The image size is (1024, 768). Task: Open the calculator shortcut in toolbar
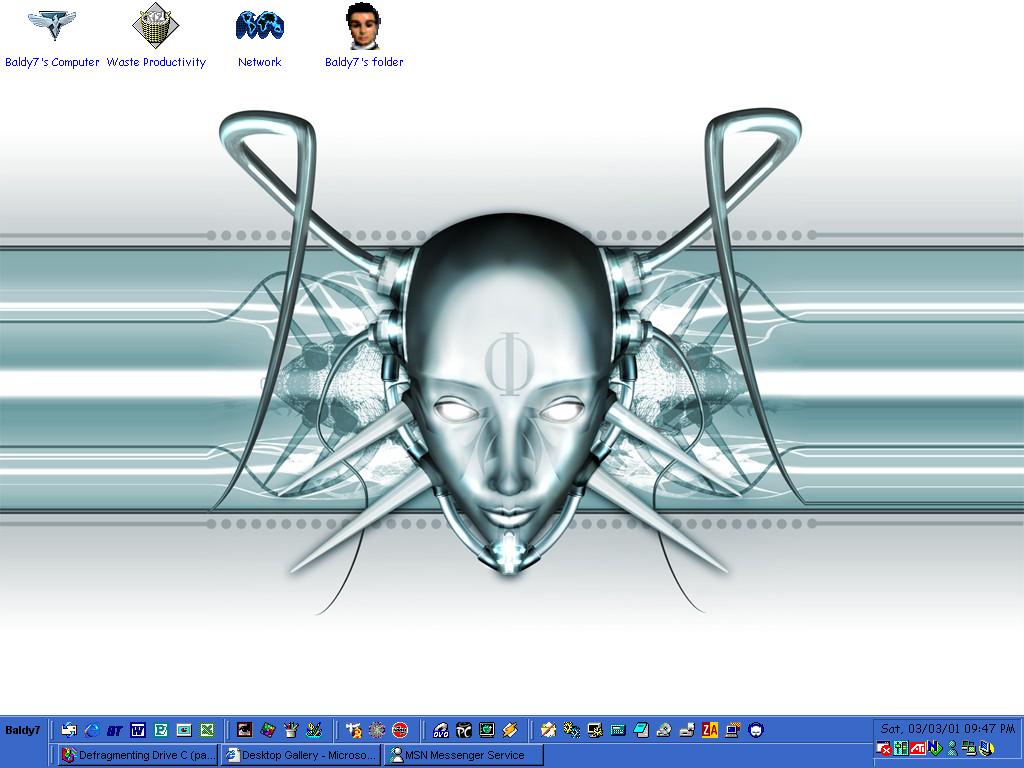[618, 730]
